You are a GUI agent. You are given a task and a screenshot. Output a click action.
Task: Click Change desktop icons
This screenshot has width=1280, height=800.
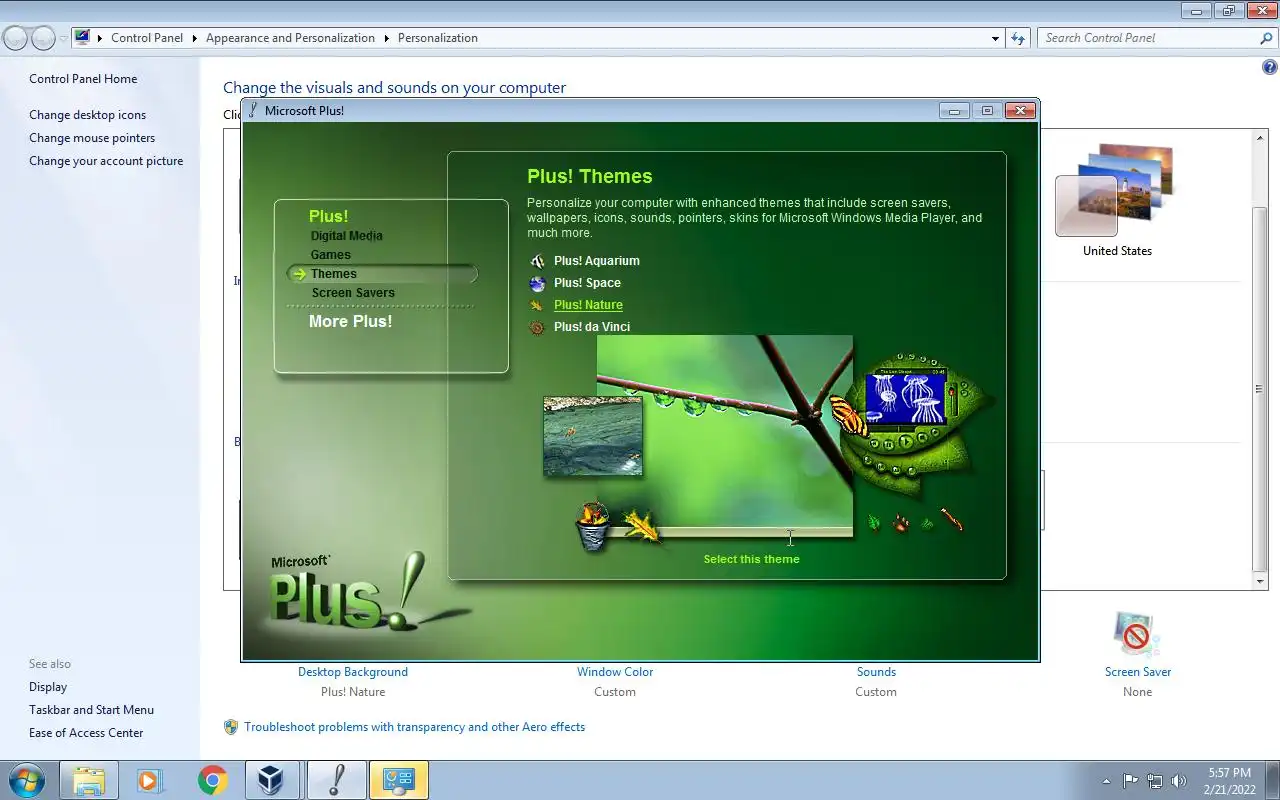(x=87, y=115)
